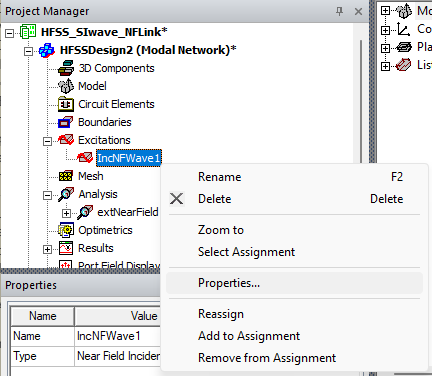
Task: Open Properties... from the context menu
Action: [295, 283]
